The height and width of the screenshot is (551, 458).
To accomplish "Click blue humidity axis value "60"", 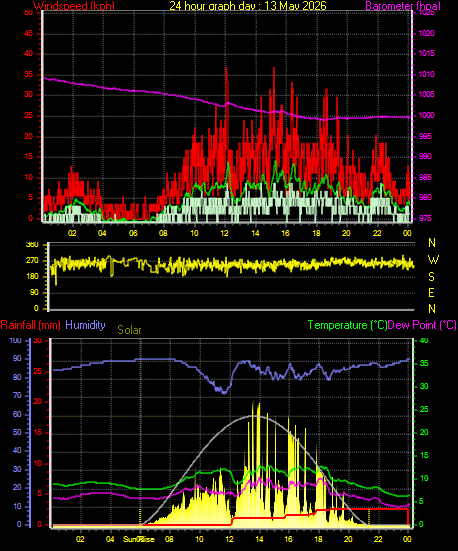I will click(17, 414).
